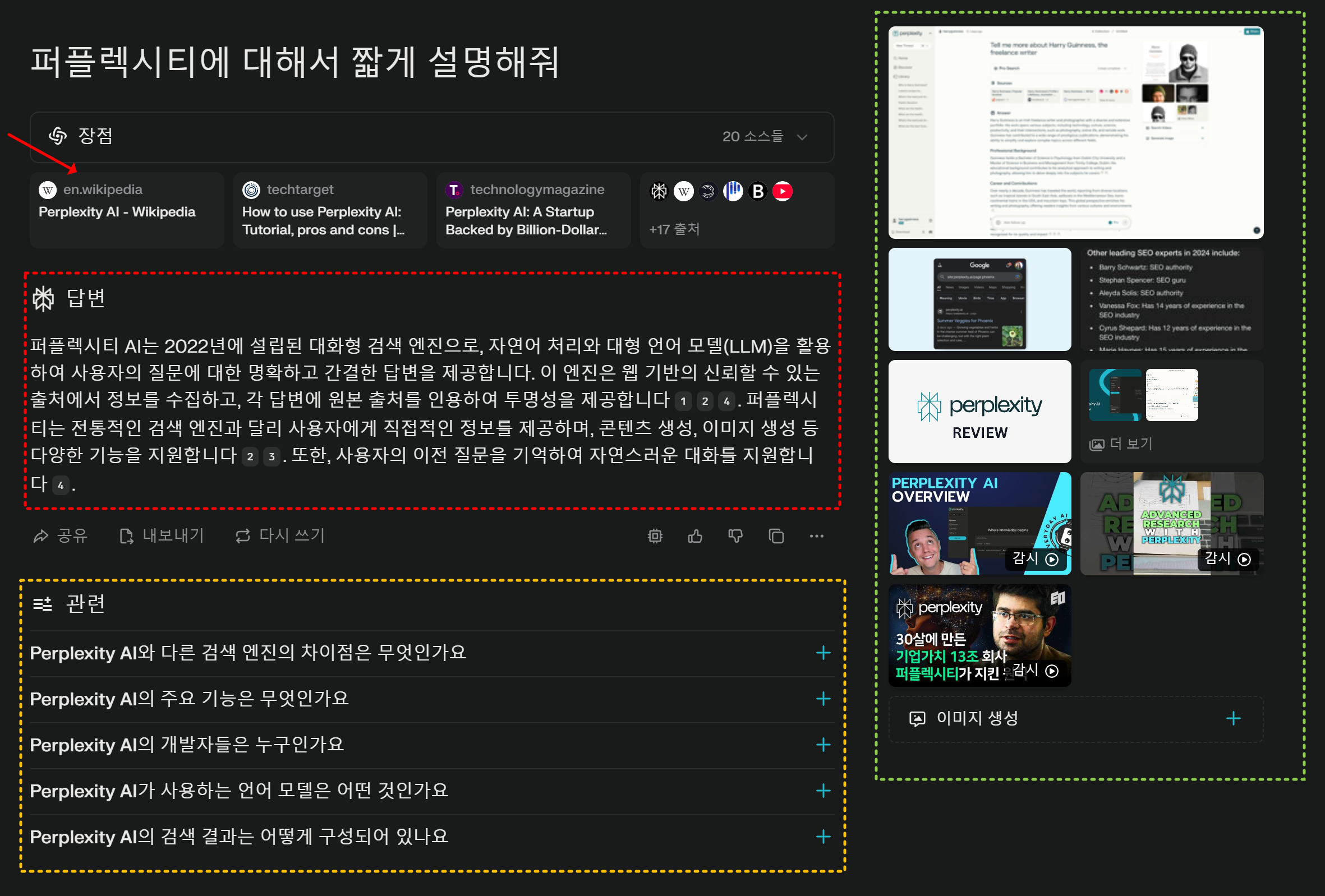
Task: Click the share (공유) icon below the answer
Action: click(x=42, y=536)
